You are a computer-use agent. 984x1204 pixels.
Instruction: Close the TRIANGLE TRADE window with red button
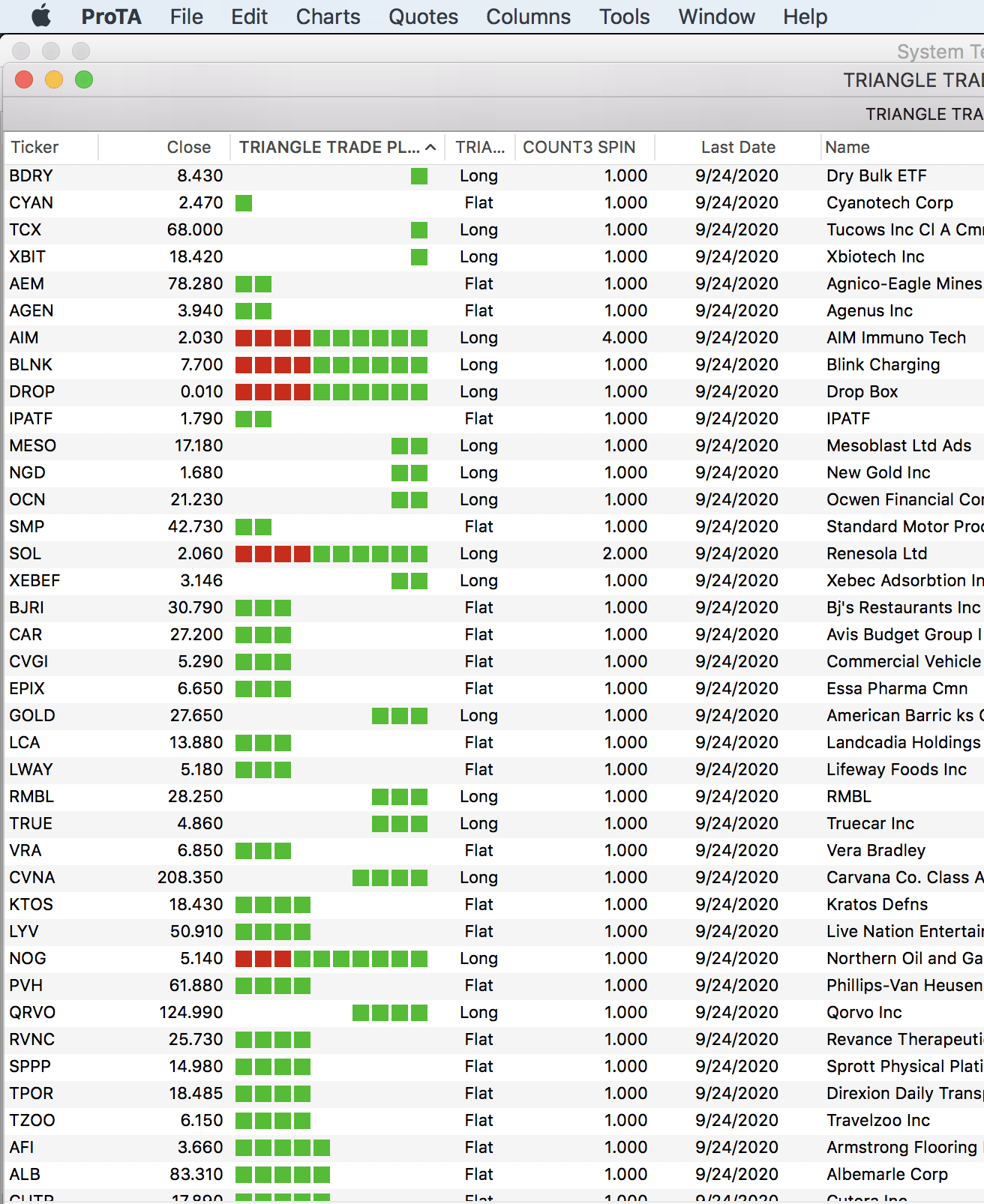(24, 79)
